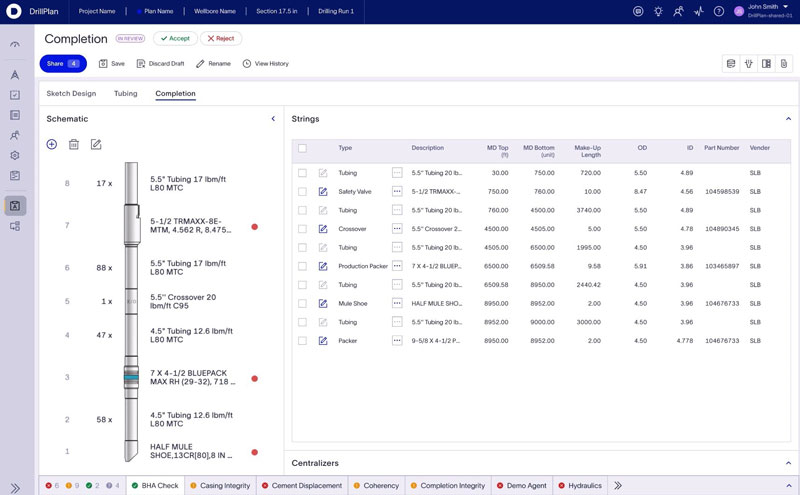The width and height of the screenshot is (800, 495).
Task: Collapse the Schematic panel with chevron
Action: pyautogui.click(x=273, y=119)
